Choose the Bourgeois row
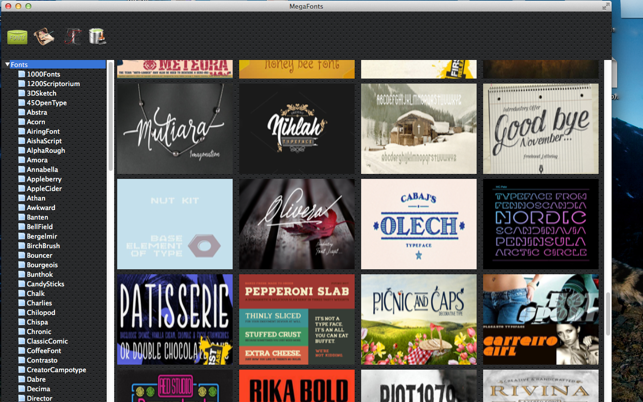Image resolution: width=643 pixels, height=402 pixels. [x=42, y=265]
